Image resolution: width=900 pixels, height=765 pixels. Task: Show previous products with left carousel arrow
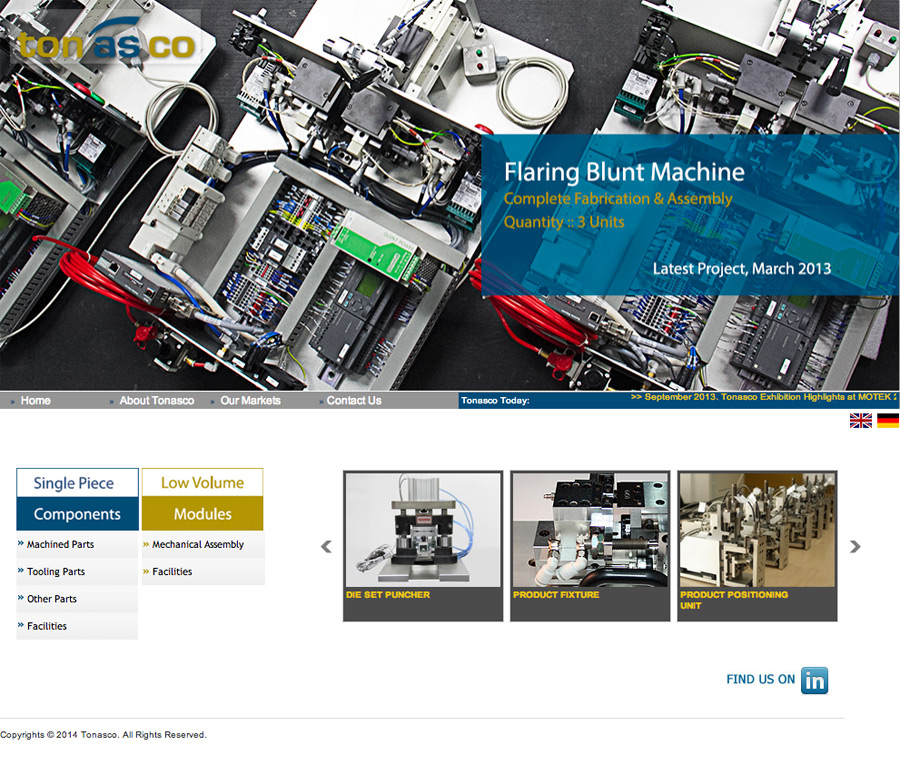[x=326, y=547]
